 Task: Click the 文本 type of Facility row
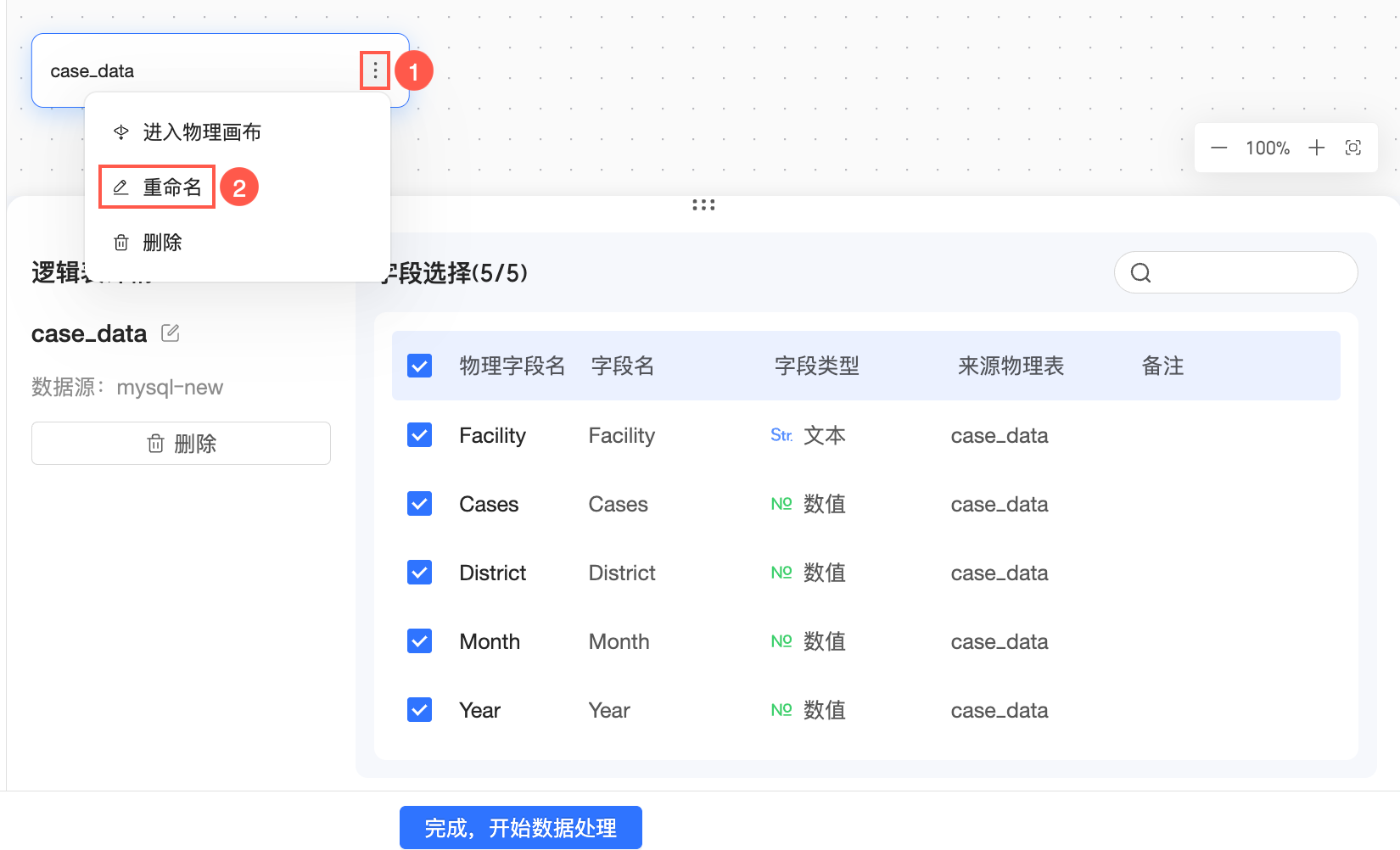[x=825, y=435]
